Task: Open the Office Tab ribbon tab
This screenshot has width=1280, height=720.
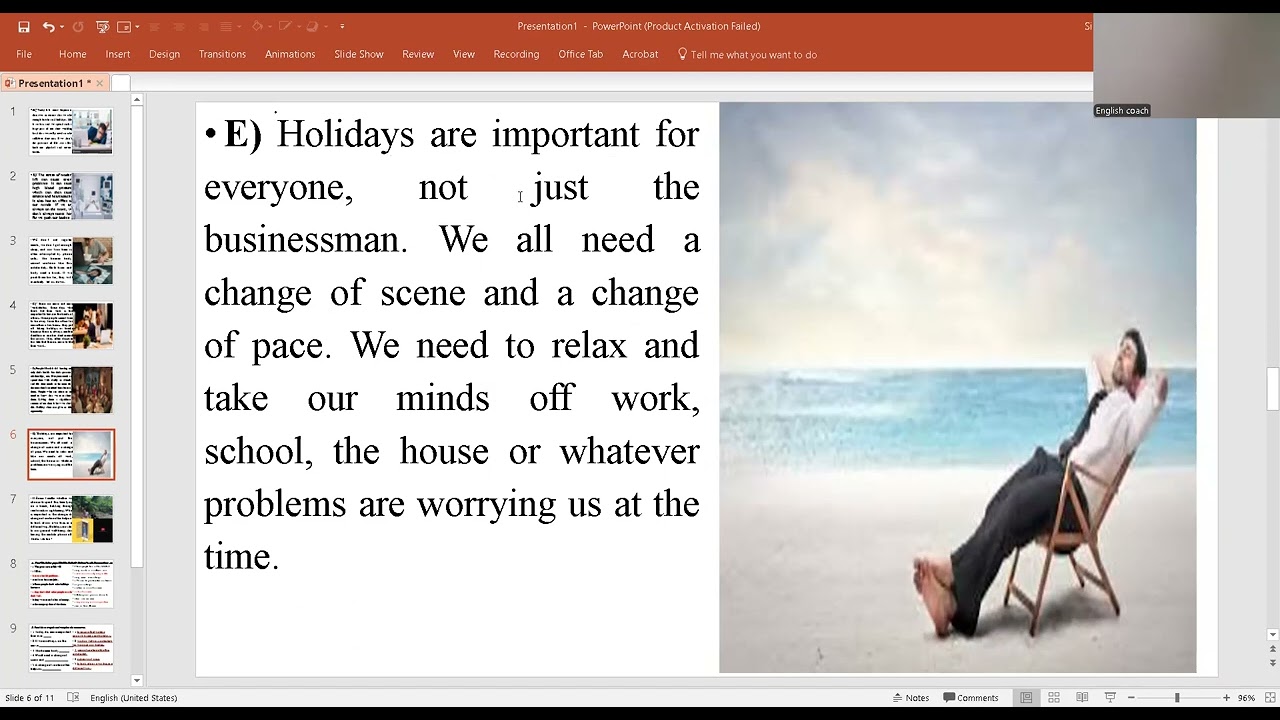Action: [x=581, y=54]
